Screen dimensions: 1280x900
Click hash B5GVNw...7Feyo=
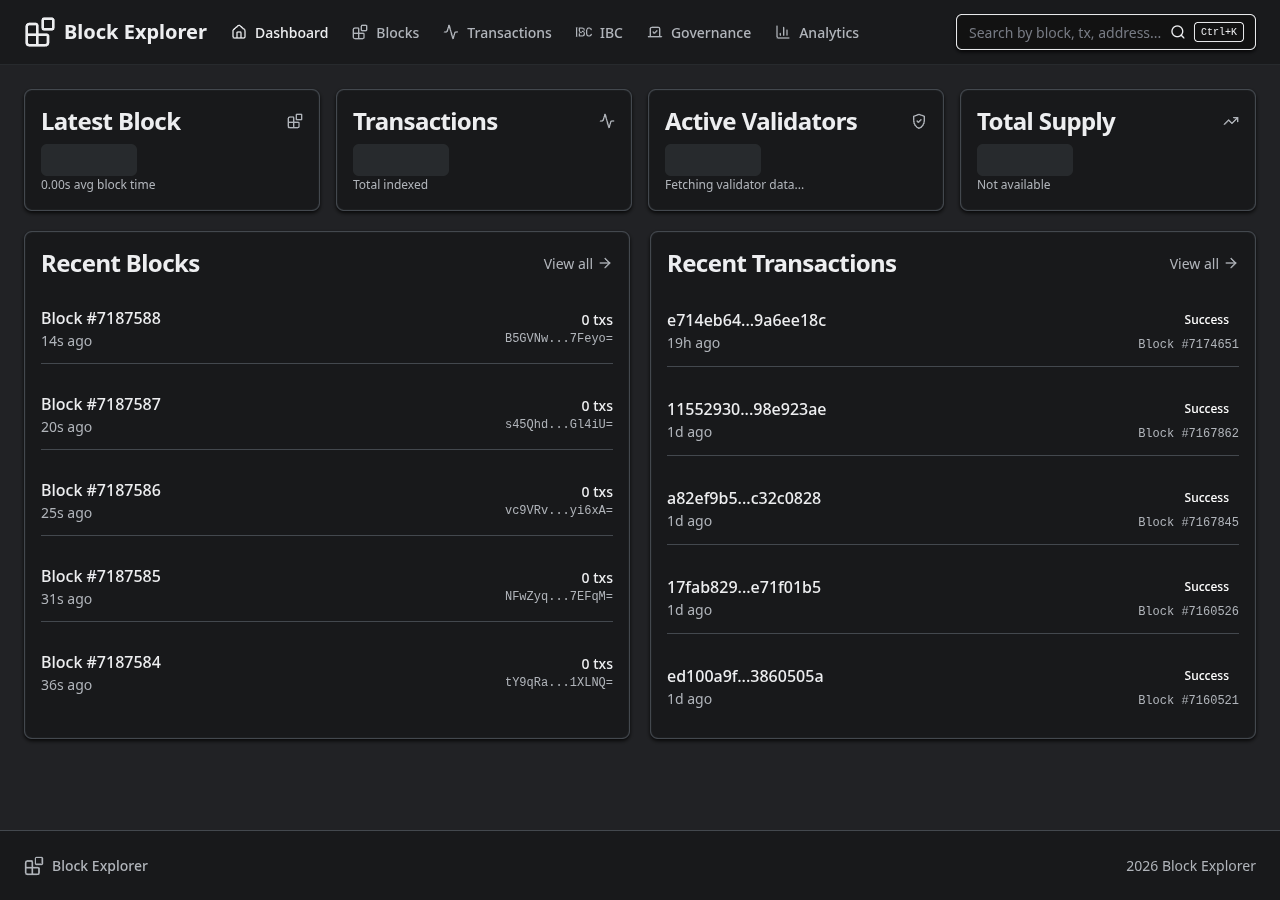coord(559,338)
